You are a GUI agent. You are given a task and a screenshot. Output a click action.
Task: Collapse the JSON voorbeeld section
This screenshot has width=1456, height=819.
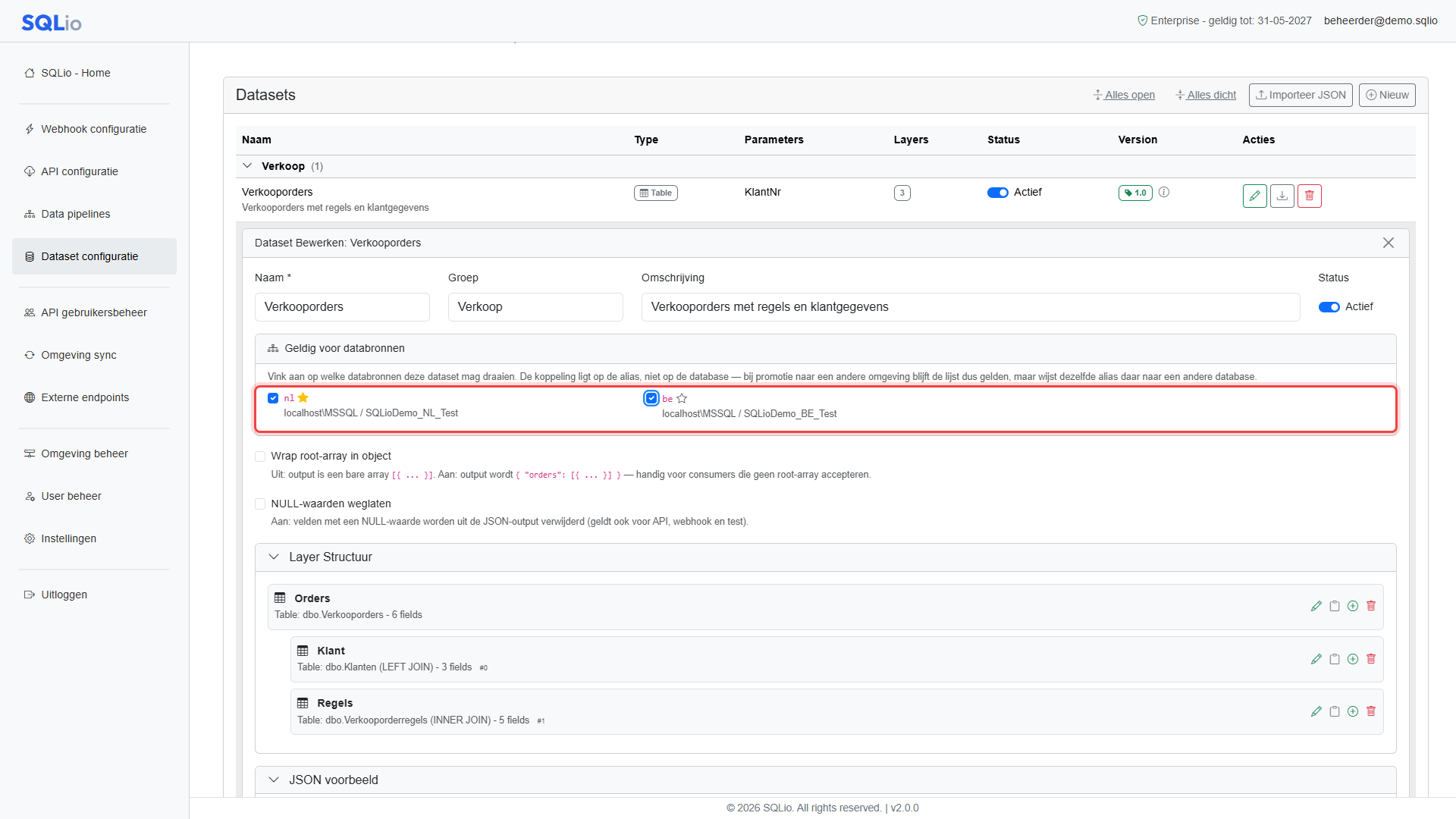tap(274, 780)
